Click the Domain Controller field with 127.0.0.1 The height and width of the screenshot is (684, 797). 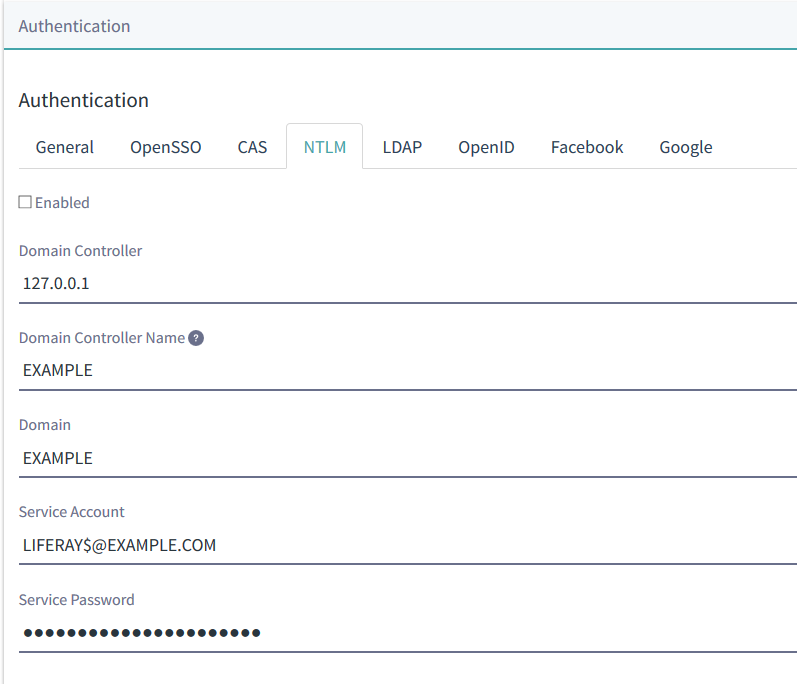pyautogui.click(x=408, y=284)
